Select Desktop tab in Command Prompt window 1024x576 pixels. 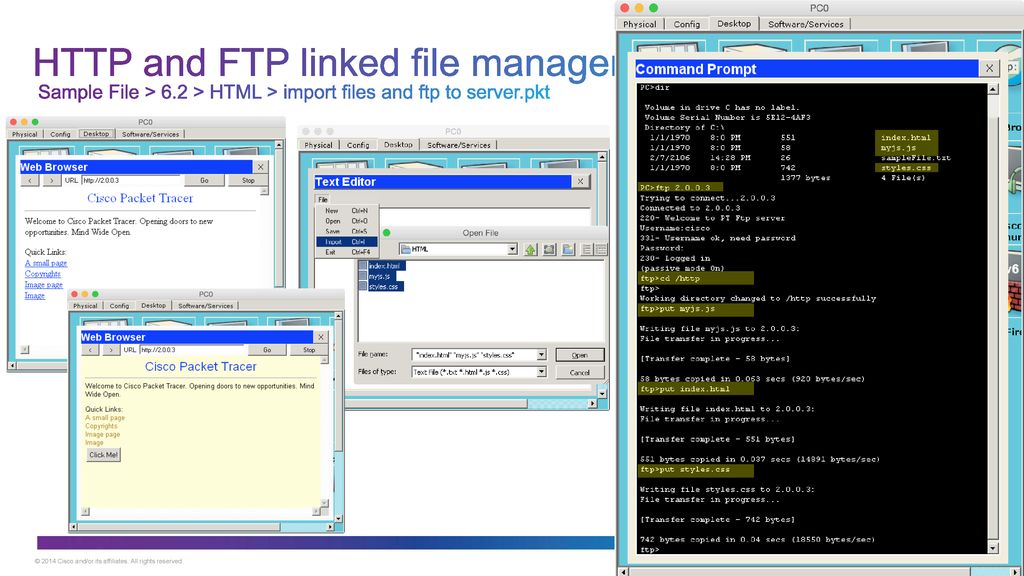point(734,24)
